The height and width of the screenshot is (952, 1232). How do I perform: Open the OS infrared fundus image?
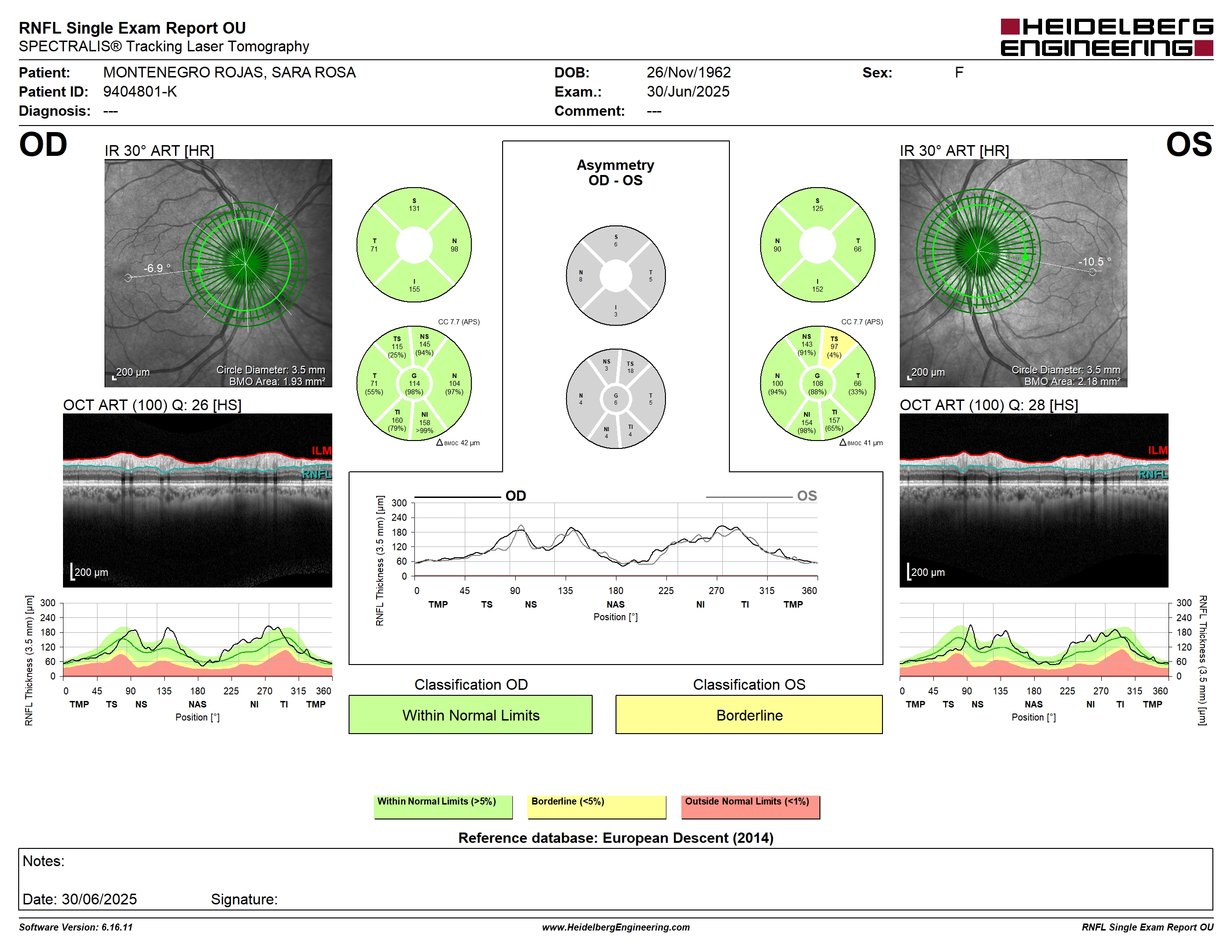[x=1013, y=273]
